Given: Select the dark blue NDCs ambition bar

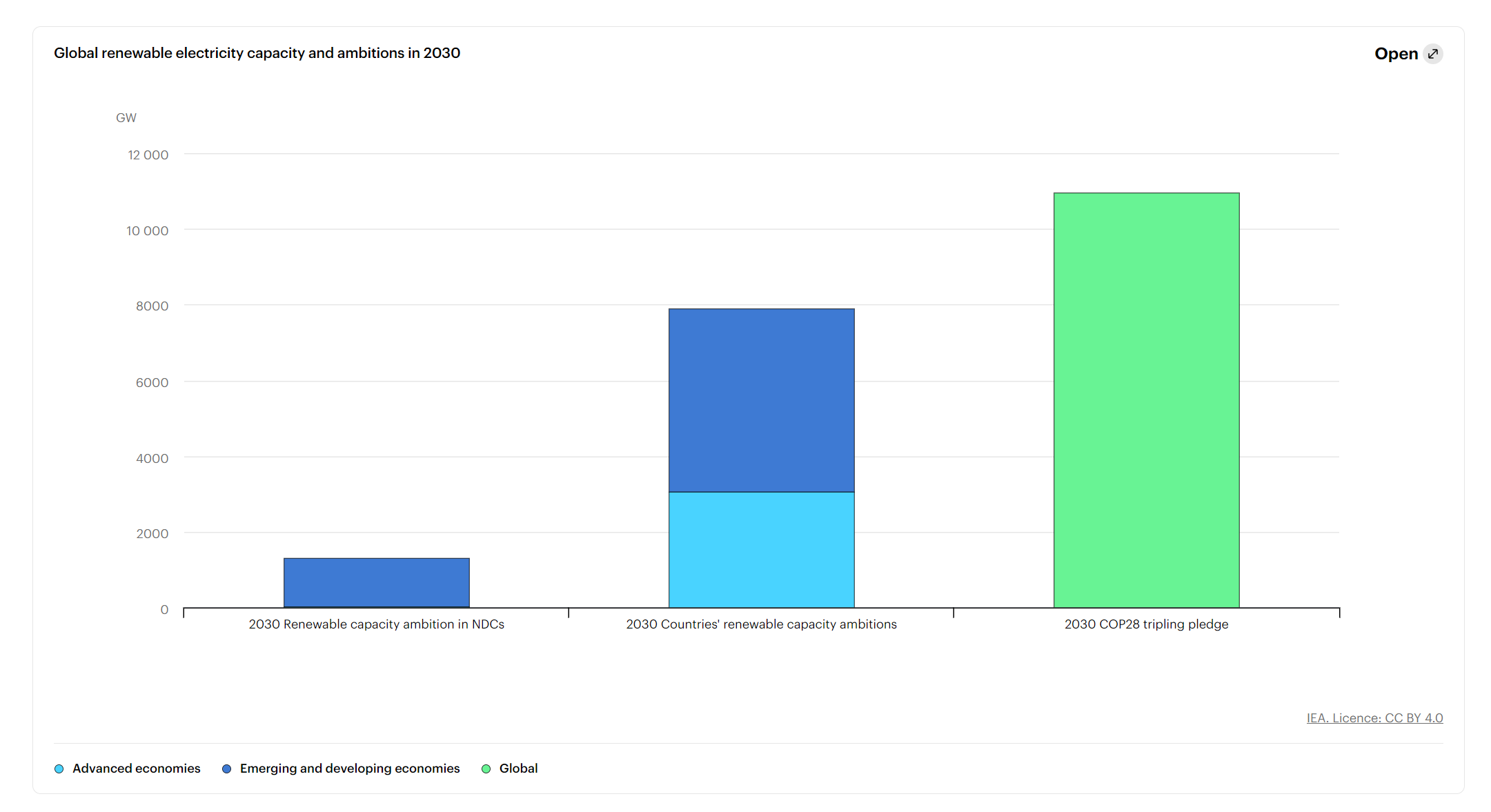Looking at the screenshot, I should (376, 582).
